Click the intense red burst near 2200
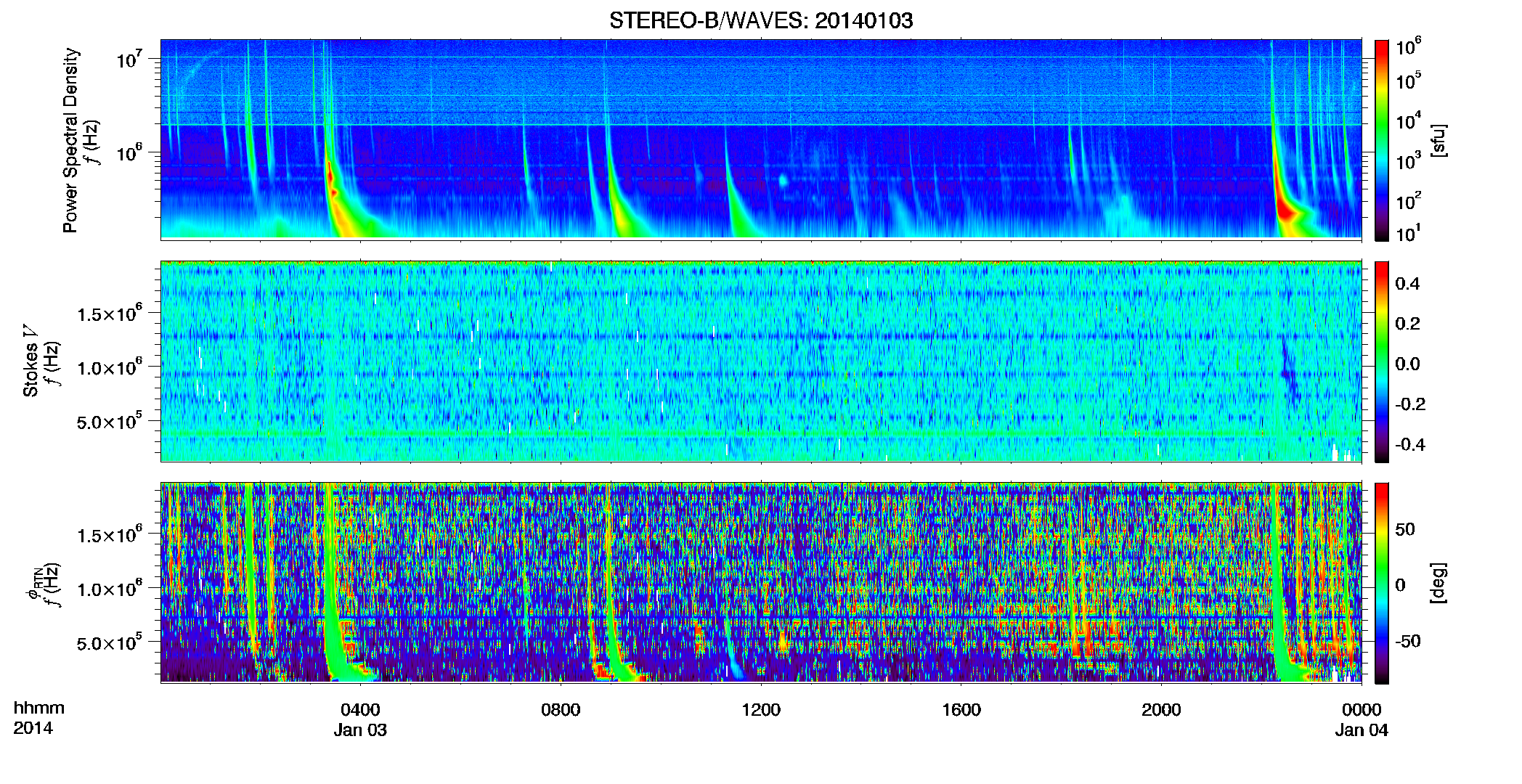This screenshot has height=784, width=1522. (x=1287, y=212)
